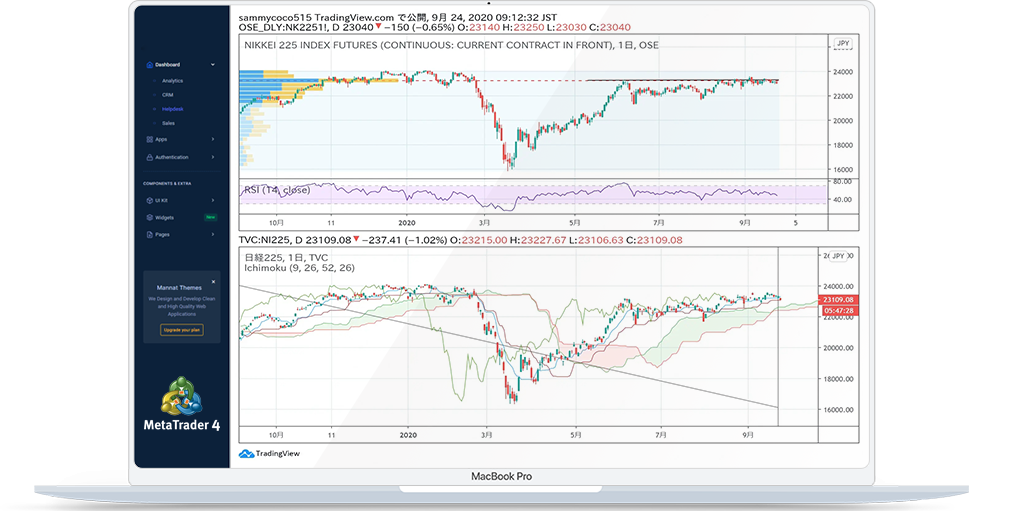The height and width of the screenshot is (511, 1010).
Task: Expand the UI Kit menu arrow
Action: (x=213, y=200)
